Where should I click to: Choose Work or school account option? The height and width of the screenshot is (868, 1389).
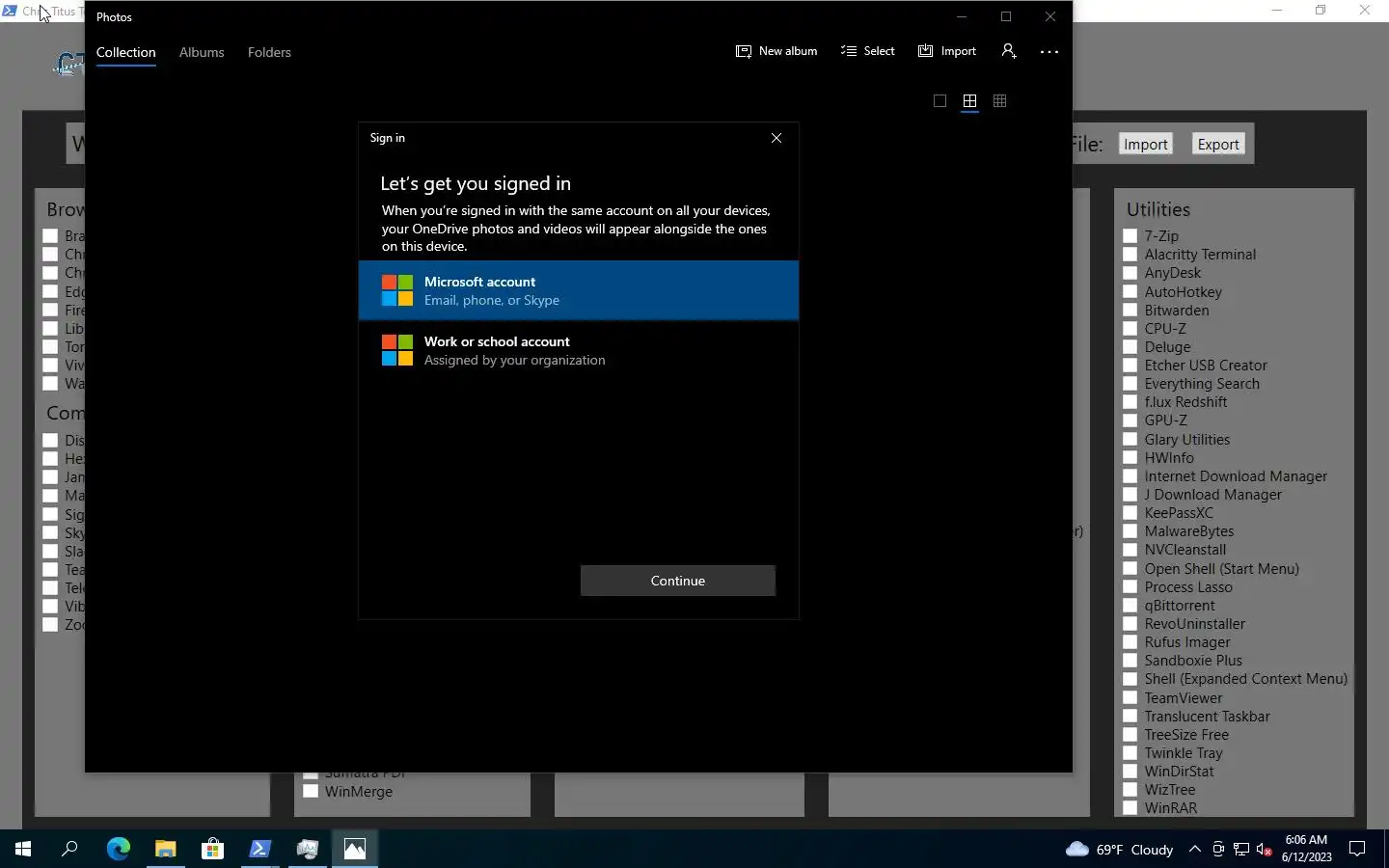tap(579, 350)
